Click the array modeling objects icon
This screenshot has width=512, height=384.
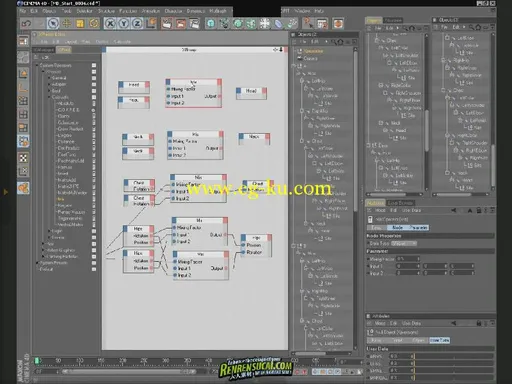tap(251, 23)
